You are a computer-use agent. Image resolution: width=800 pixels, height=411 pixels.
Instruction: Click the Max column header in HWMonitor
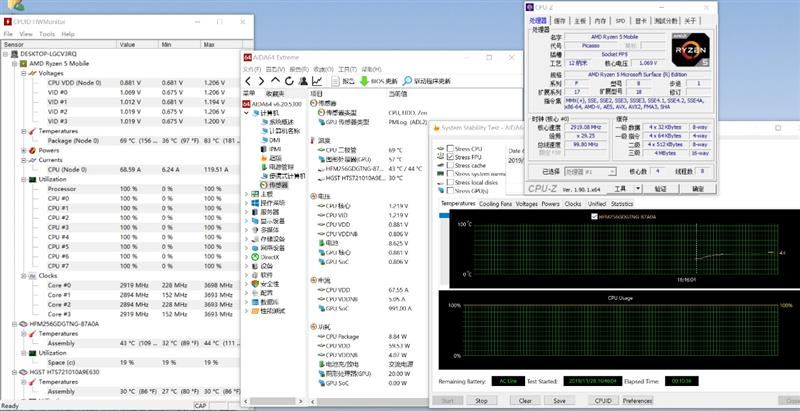(219, 45)
